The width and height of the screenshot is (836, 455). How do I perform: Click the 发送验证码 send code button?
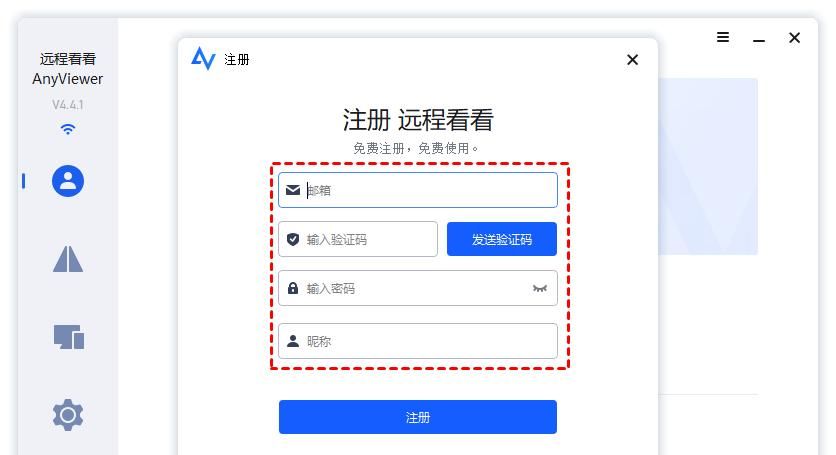pyautogui.click(x=502, y=239)
